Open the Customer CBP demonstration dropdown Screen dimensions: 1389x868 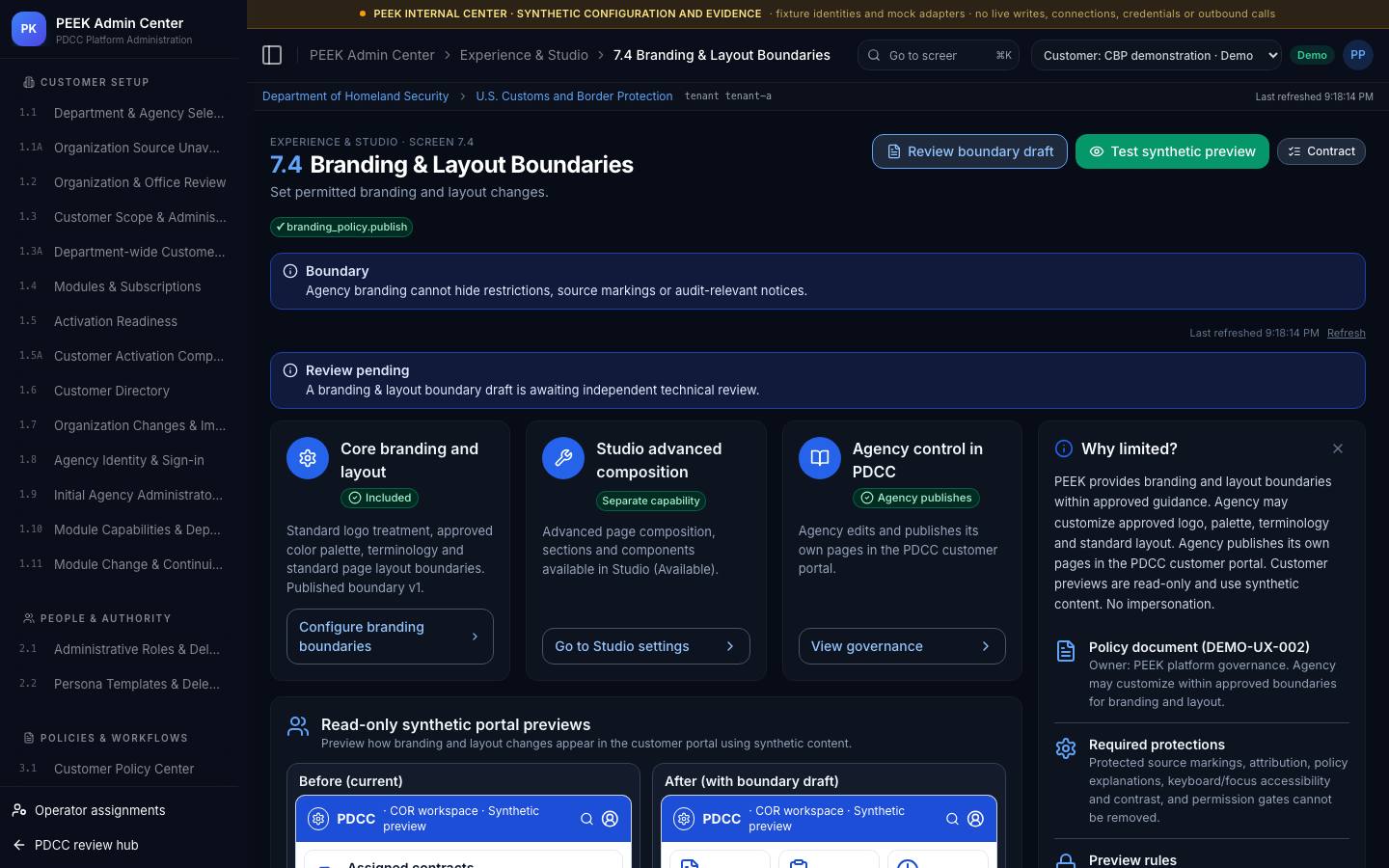click(x=1157, y=55)
